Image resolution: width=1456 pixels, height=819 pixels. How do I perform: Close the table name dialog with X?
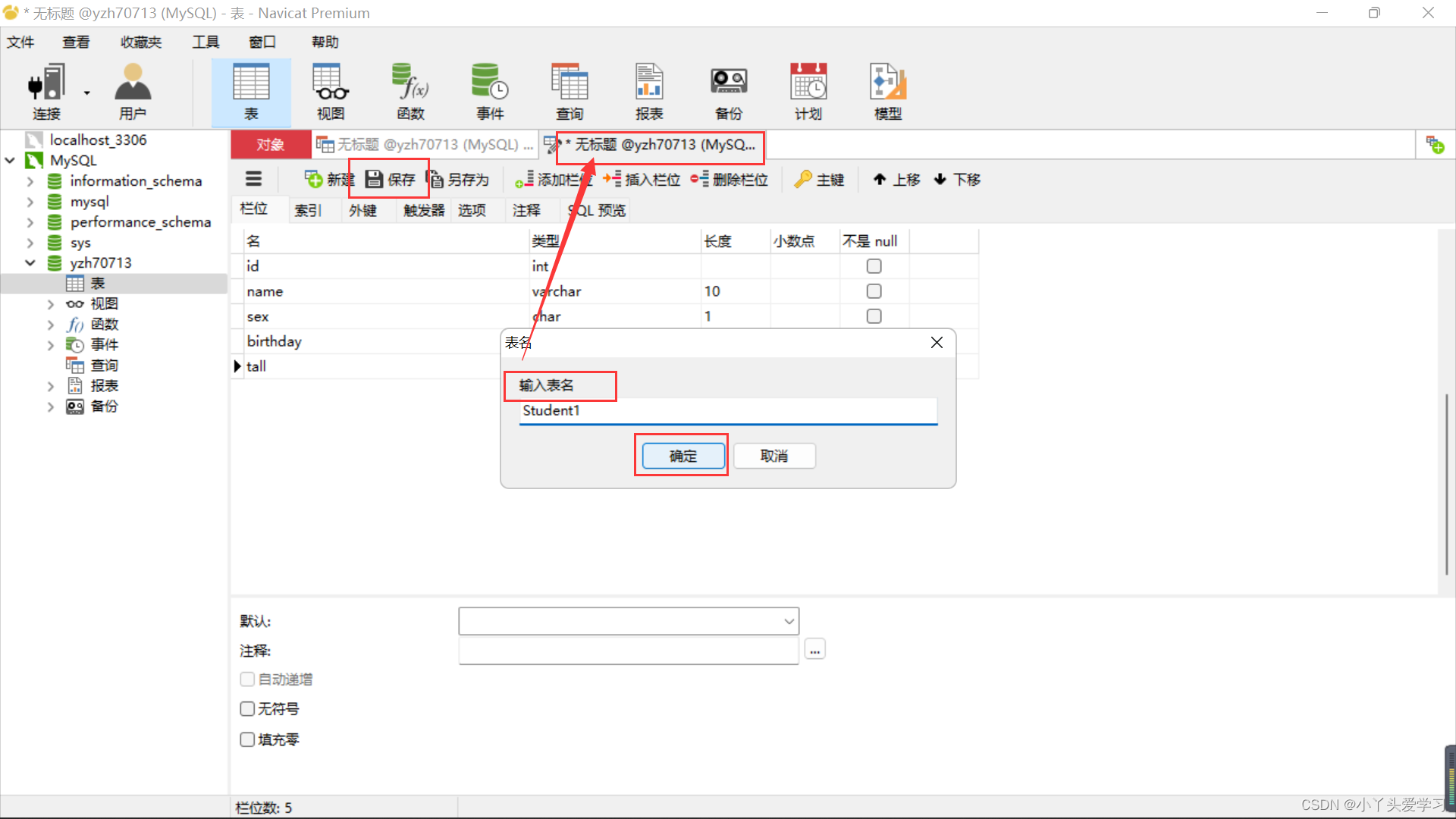click(x=937, y=343)
